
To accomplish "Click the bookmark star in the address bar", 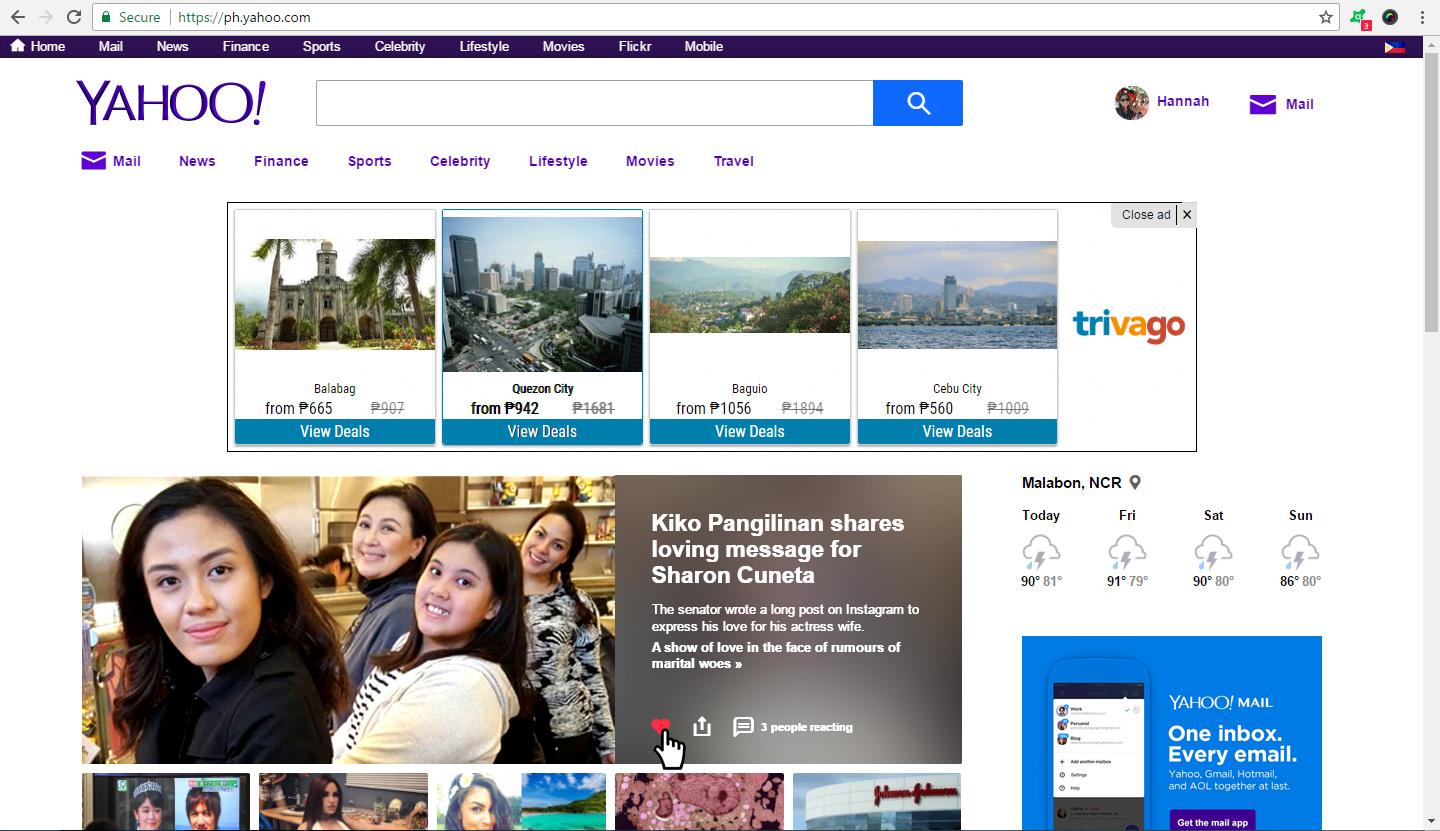I will point(1326,17).
